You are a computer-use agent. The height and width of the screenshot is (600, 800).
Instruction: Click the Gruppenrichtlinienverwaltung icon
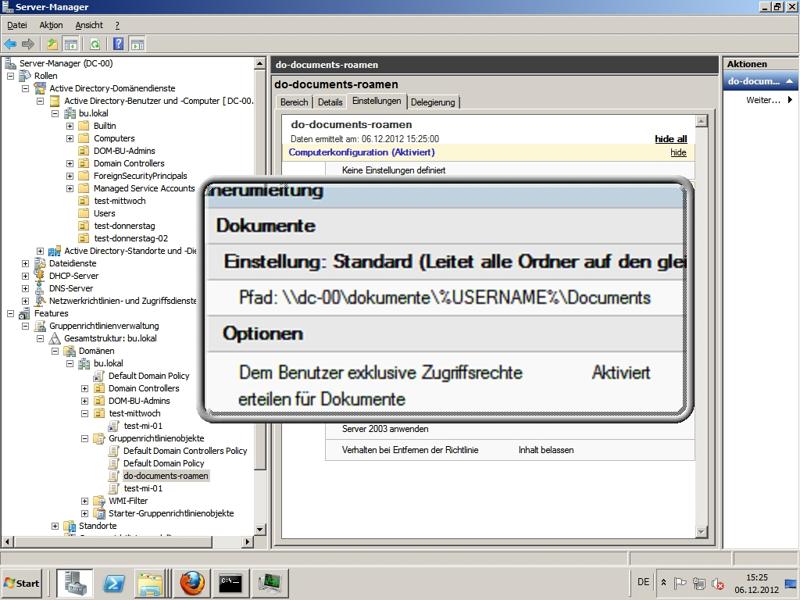tap(40, 326)
